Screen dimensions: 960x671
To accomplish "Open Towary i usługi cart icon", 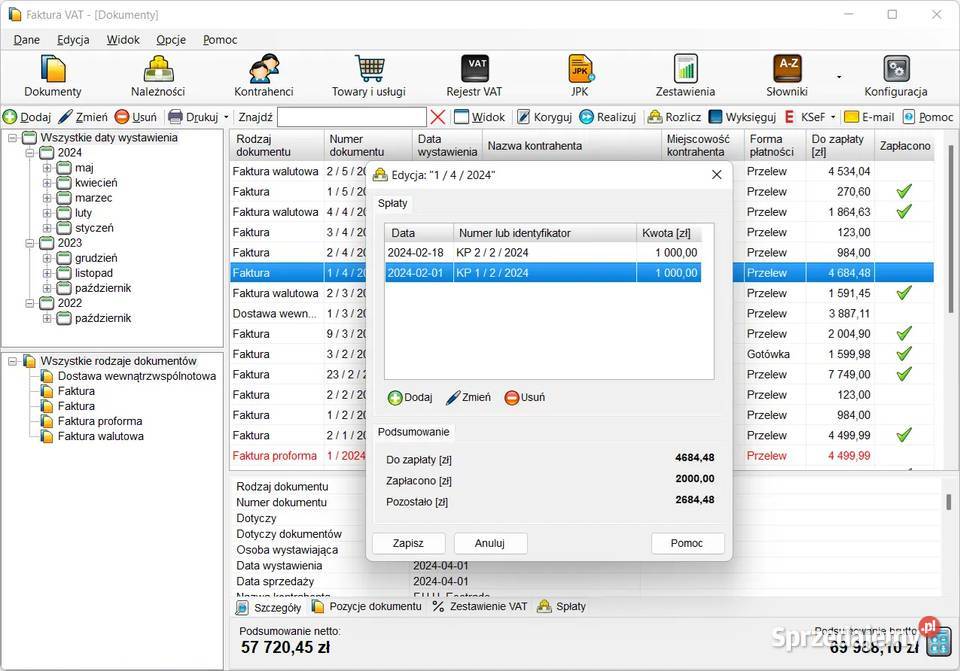I will click(369, 69).
